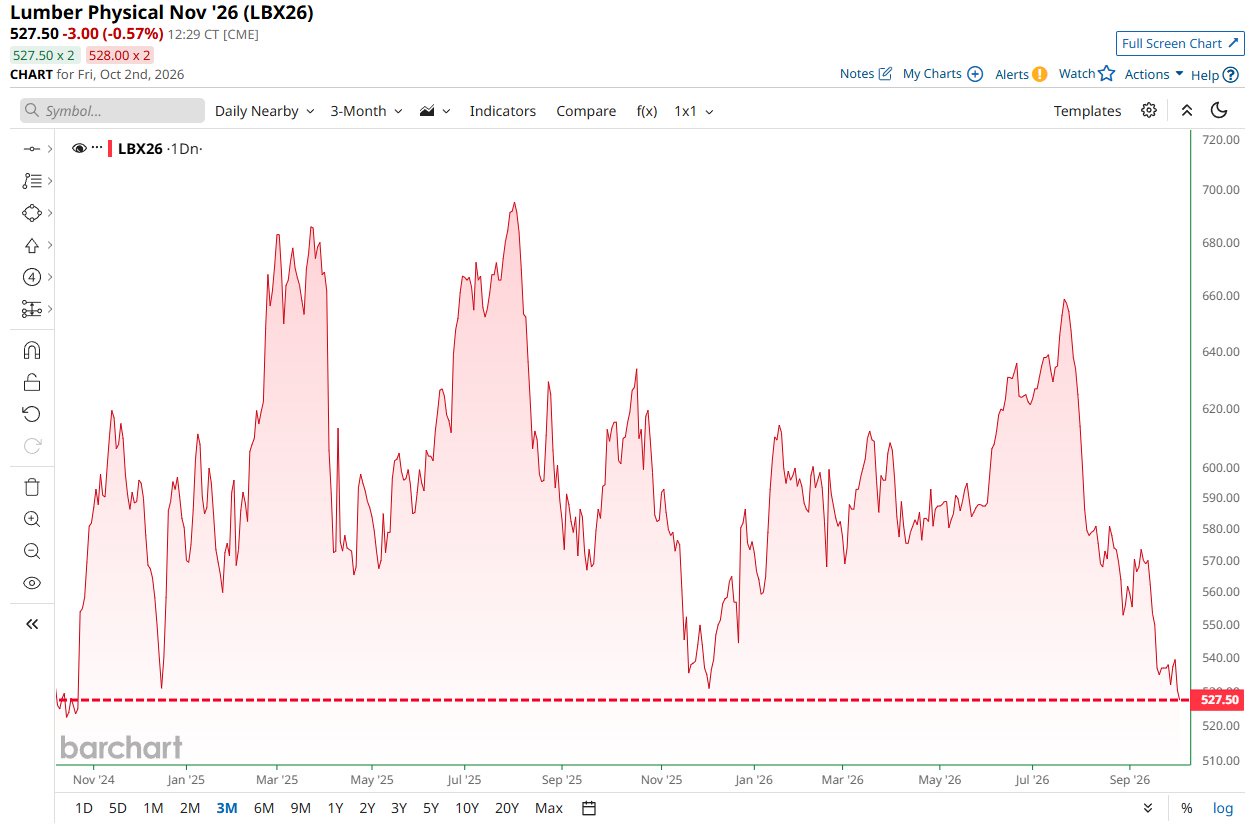
Task: Zoom out on the chart
Action: pyautogui.click(x=31, y=551)
